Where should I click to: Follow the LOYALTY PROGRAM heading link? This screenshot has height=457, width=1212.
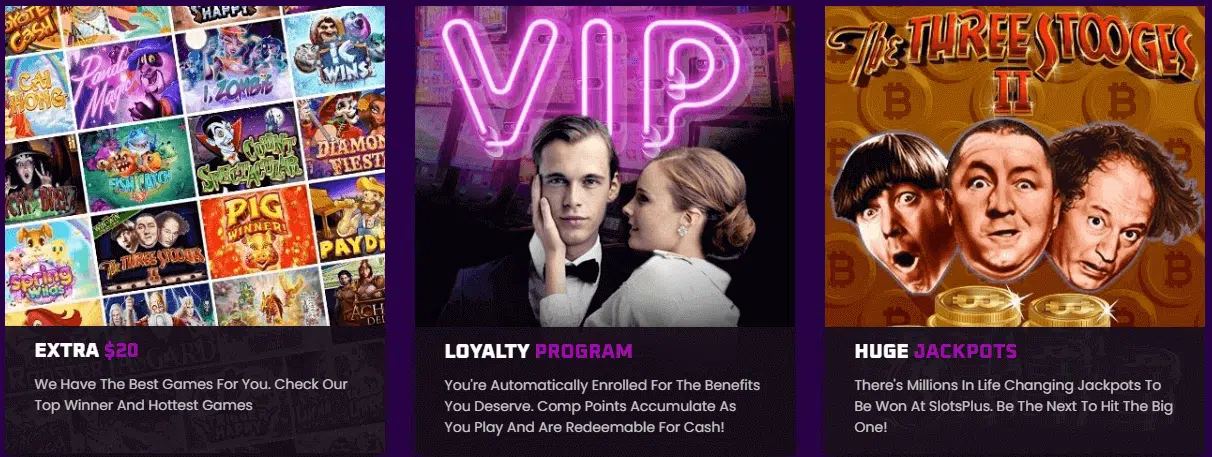(x=539, y=351)
